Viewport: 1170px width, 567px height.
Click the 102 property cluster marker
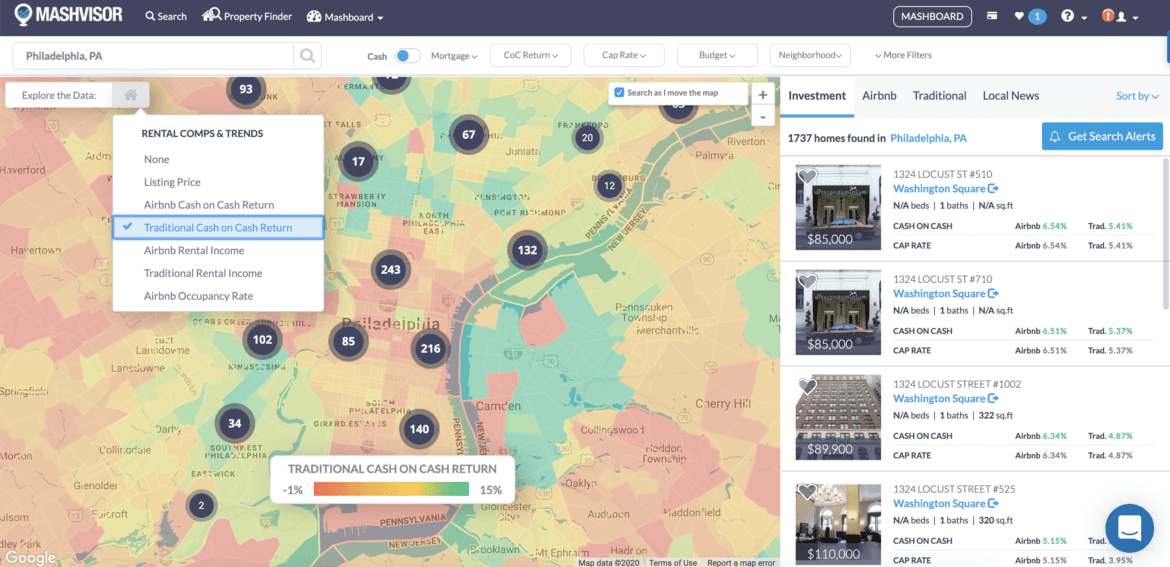(263, 340)
